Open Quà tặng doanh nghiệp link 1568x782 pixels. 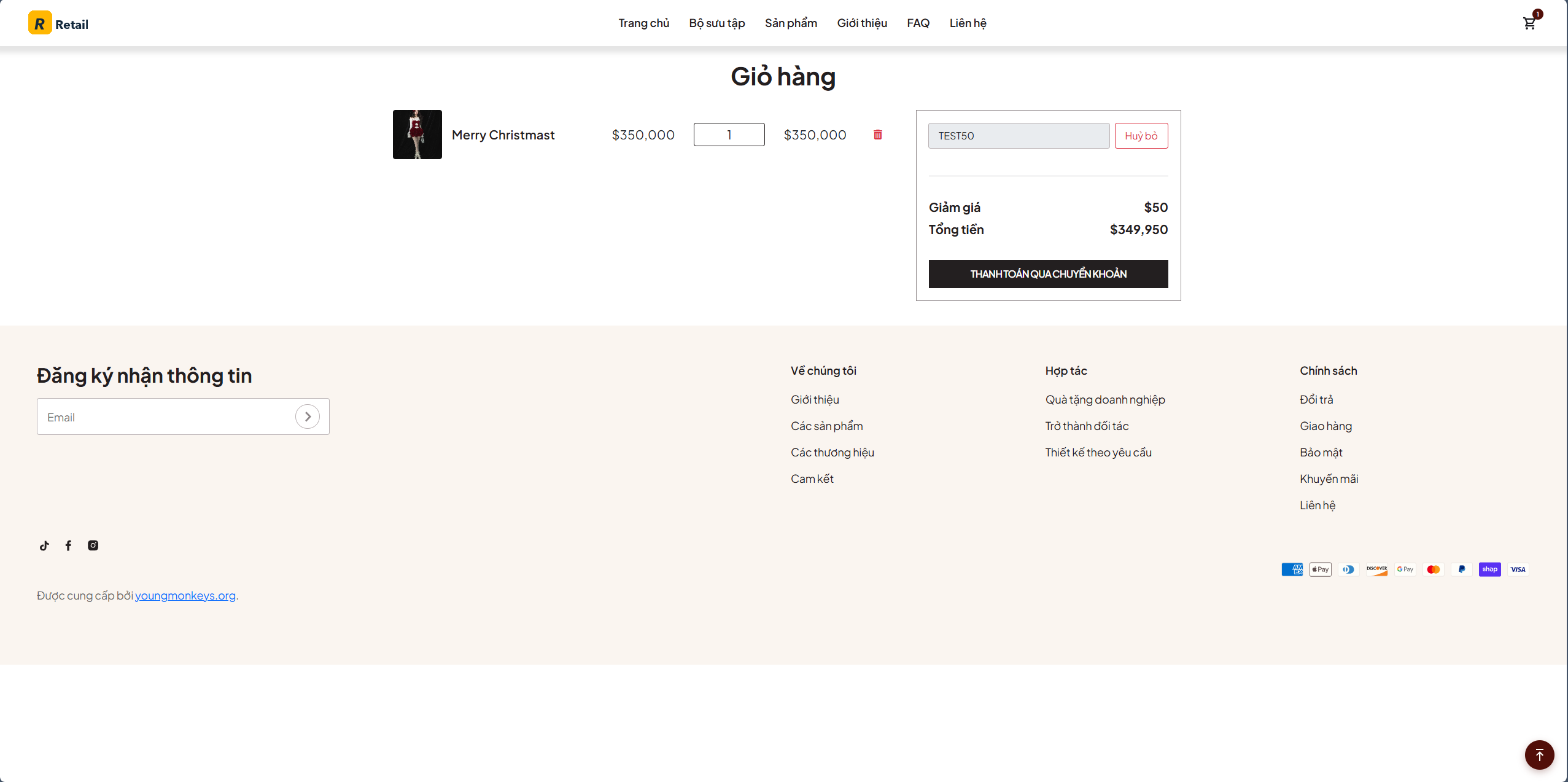click(1104, 400)
